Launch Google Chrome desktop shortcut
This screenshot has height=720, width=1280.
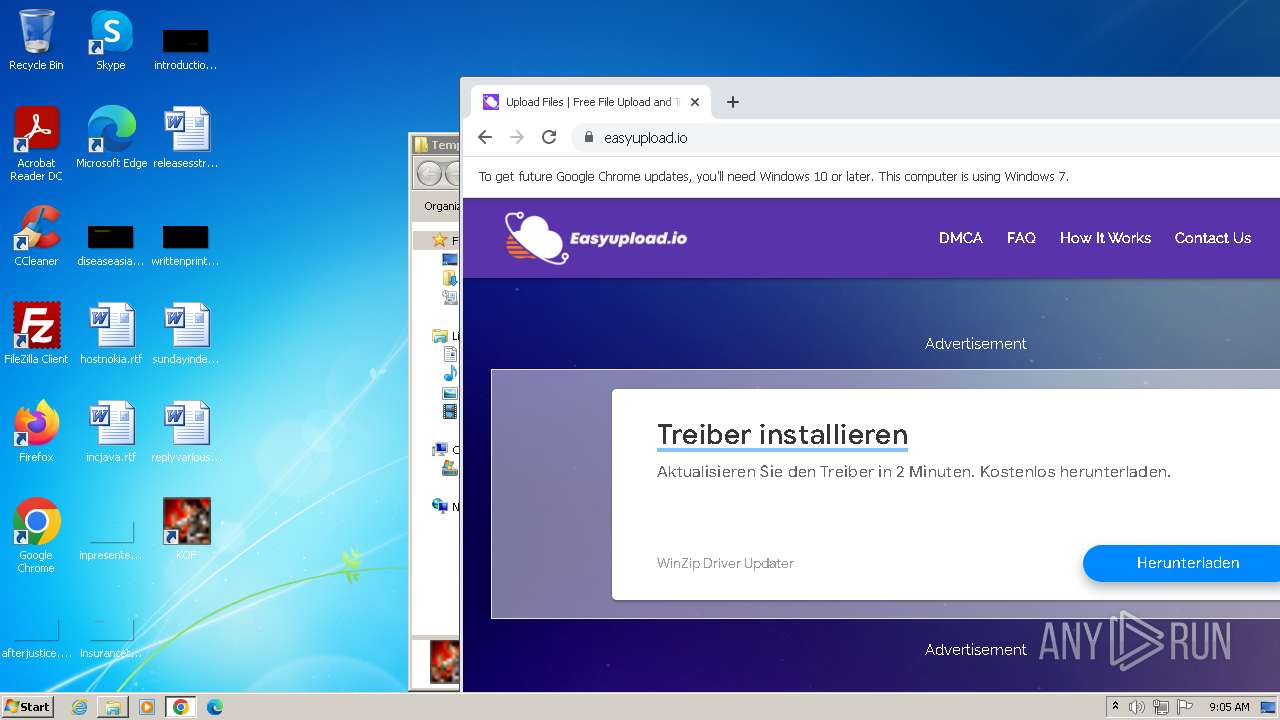point(36,536)
